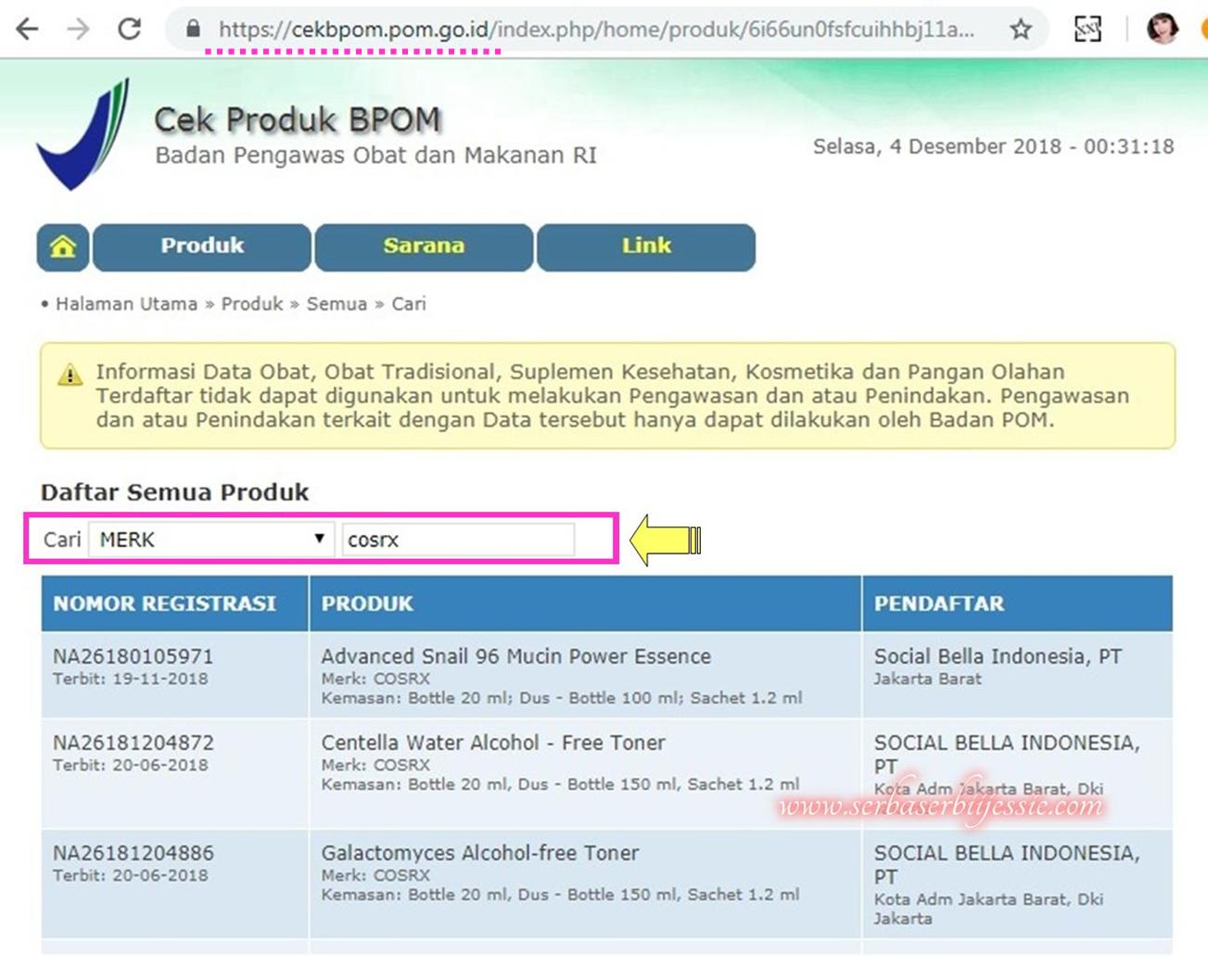Open the Sarana menu tab

tap(424, 247)
